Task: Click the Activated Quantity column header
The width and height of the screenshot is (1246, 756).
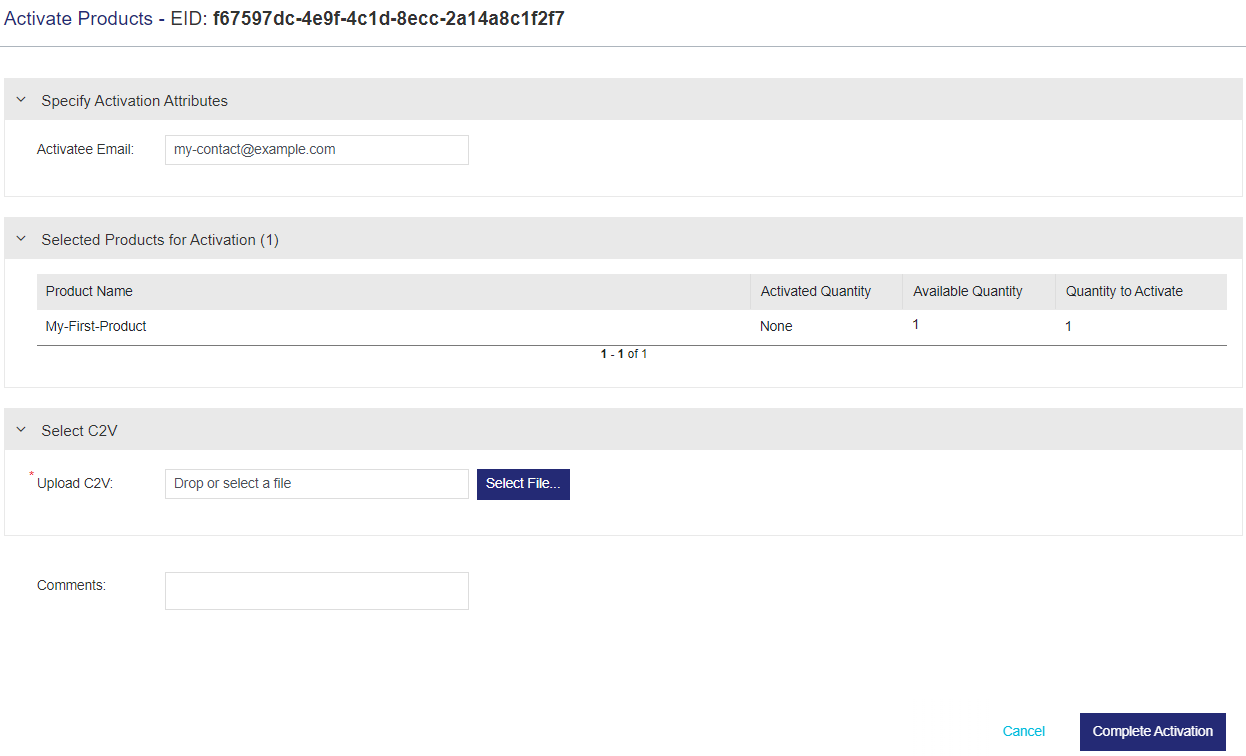Action: 826,292
